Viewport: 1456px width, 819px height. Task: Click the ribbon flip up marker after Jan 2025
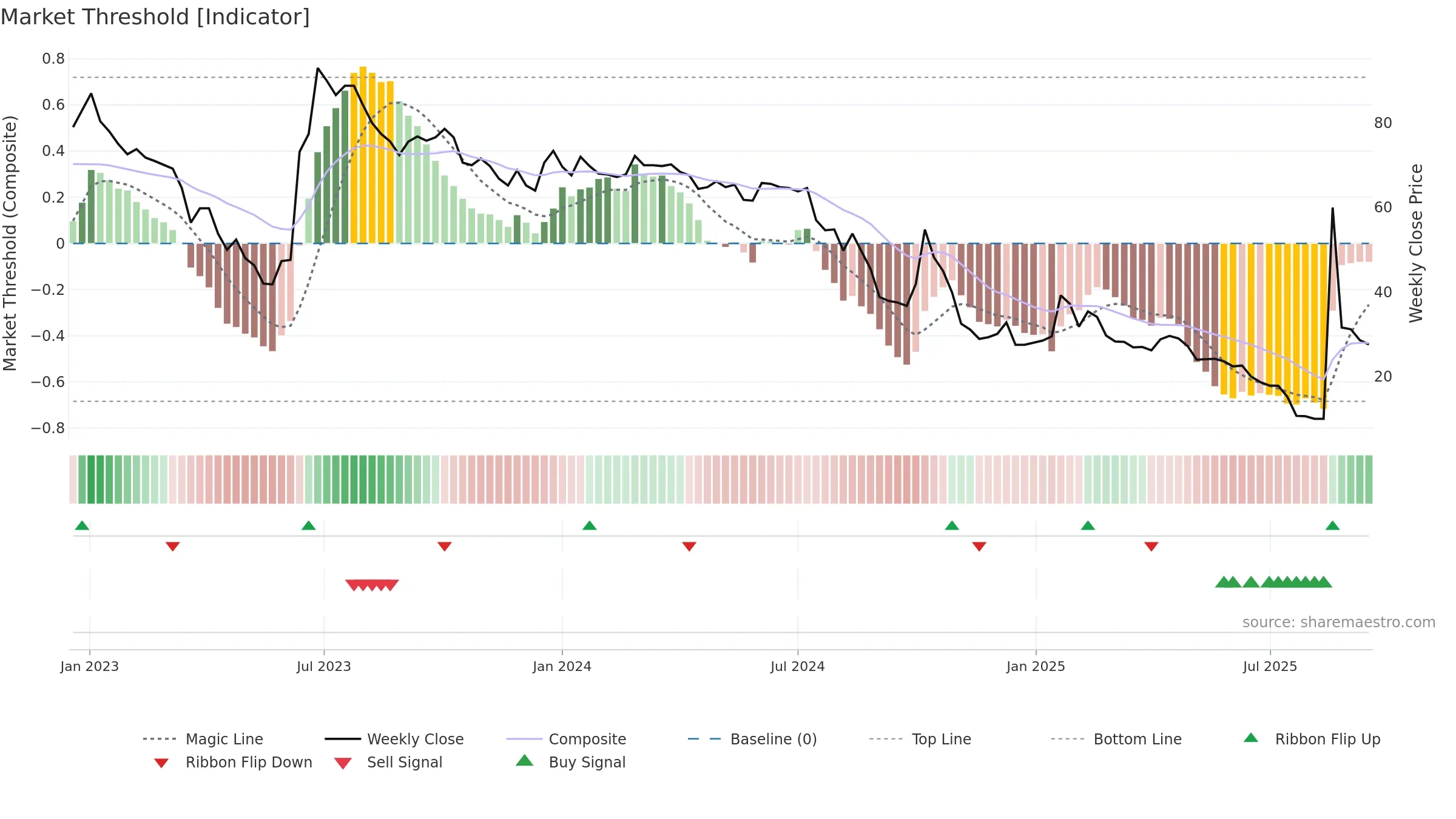tap(1088, 525)
